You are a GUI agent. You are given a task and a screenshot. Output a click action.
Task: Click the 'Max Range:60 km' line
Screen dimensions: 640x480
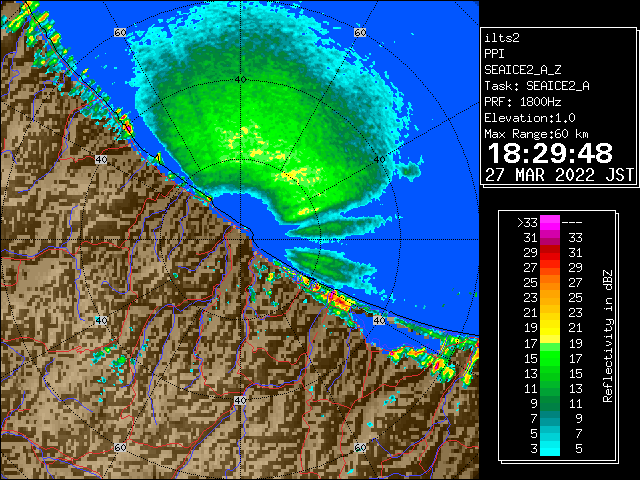coord(536,134)
